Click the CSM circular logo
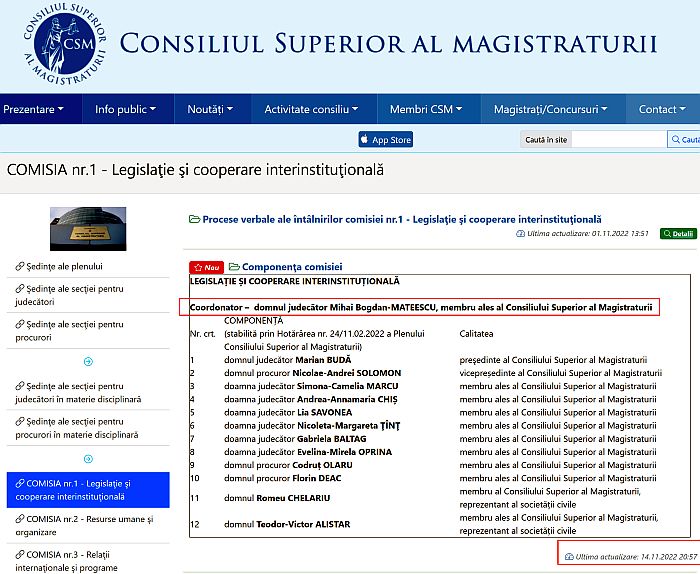 coord(65,44)
